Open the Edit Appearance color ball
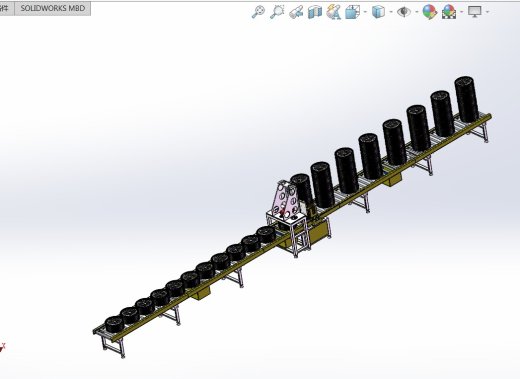This screenshot has width=520, height=379. [x=430, y=12]
